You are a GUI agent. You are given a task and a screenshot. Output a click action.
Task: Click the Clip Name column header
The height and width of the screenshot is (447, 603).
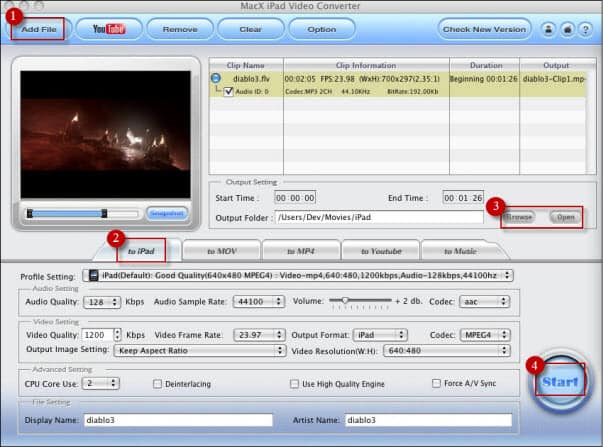coord(245,65)
